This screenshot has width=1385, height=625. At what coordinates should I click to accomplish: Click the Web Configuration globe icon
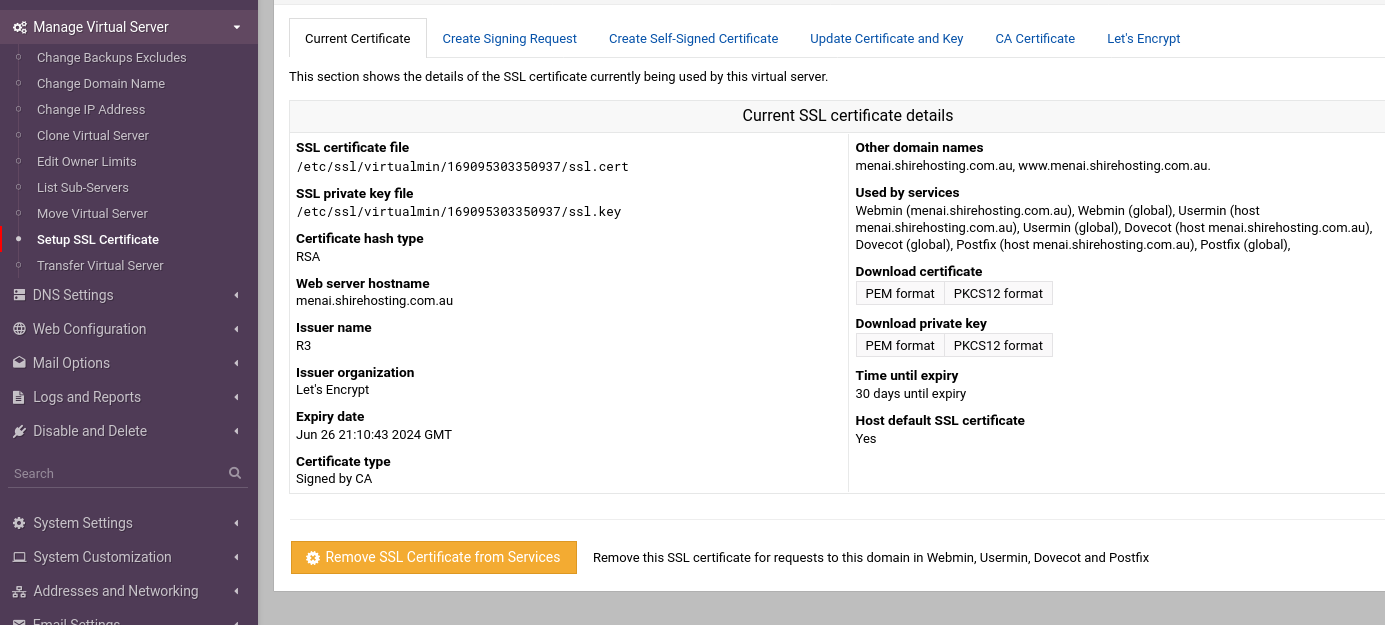coord(19,329)
